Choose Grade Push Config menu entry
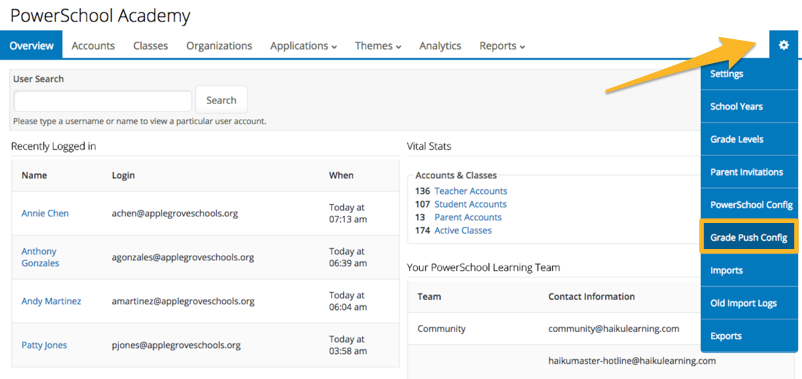Image resolution: width=802 pixels, height=379 pixels. (749, 237)
